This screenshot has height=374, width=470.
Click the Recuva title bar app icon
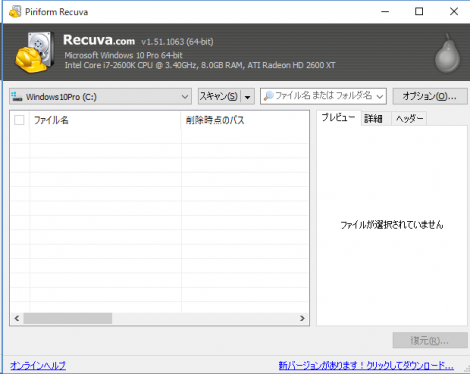click(x=15, y=12)
